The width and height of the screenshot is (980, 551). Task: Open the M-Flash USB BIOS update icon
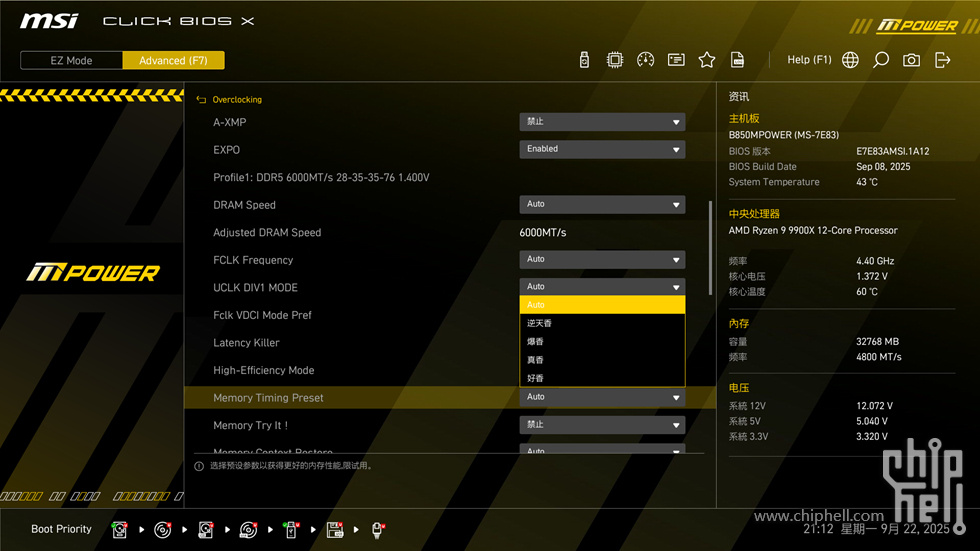584,60
